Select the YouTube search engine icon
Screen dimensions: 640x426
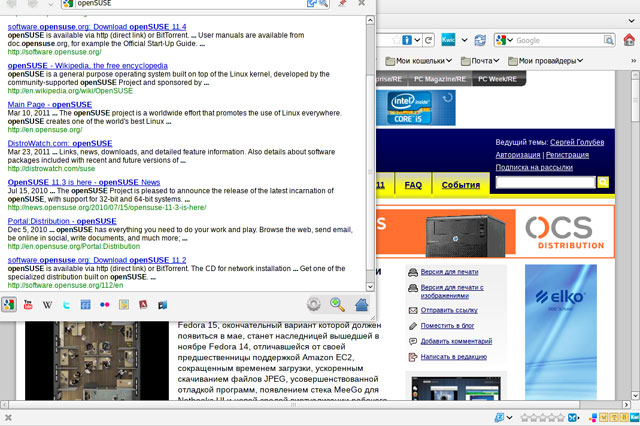pyautogui.click(x=28, y=304)
